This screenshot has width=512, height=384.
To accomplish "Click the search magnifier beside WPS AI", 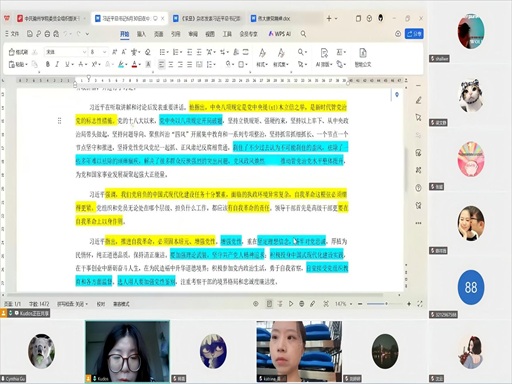I will (x=303, y=34).
